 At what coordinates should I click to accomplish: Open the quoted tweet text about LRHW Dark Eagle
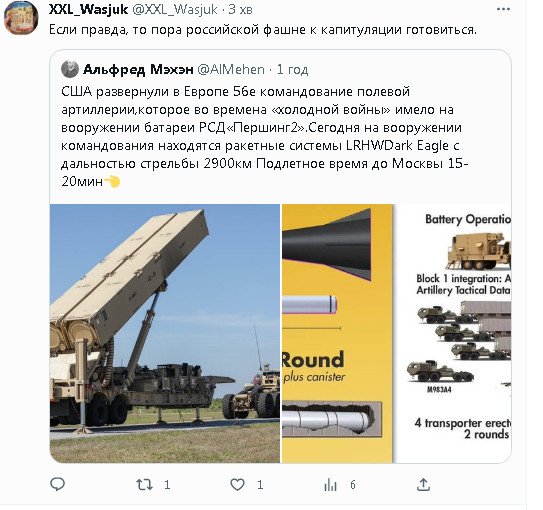pos(265,136)
